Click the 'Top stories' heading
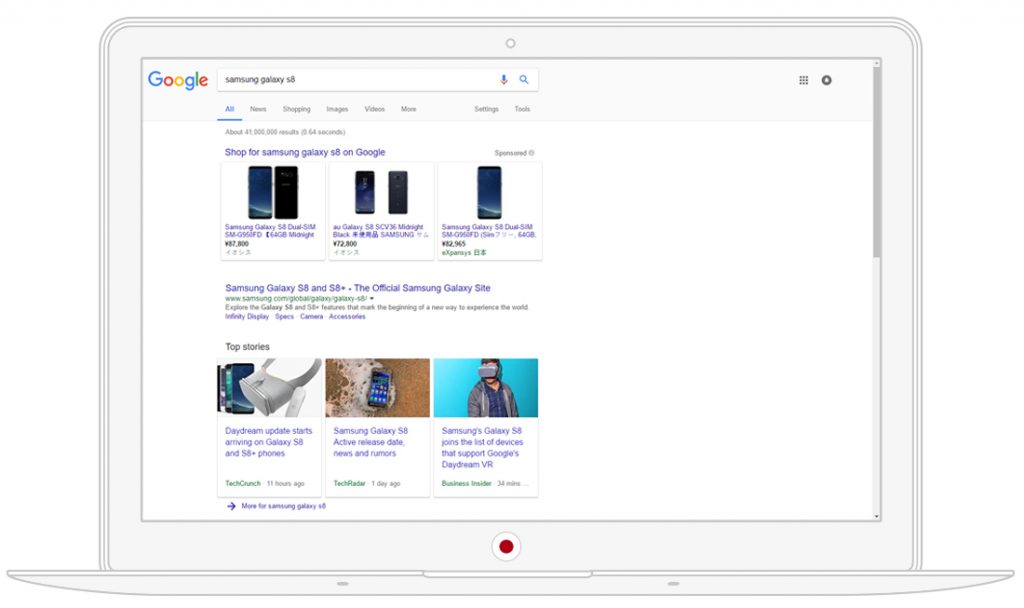The width and height of the screenshot is (1024, 608). coord(248,347)
